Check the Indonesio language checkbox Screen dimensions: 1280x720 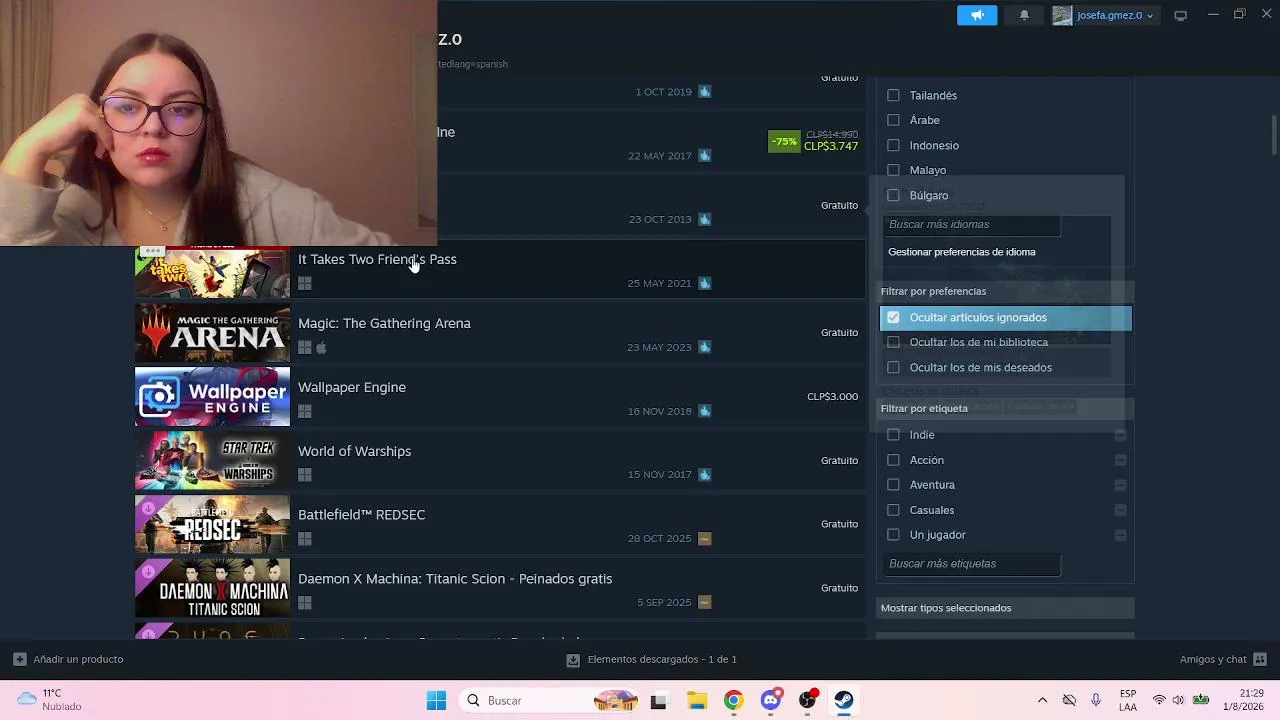click(893, 145)
